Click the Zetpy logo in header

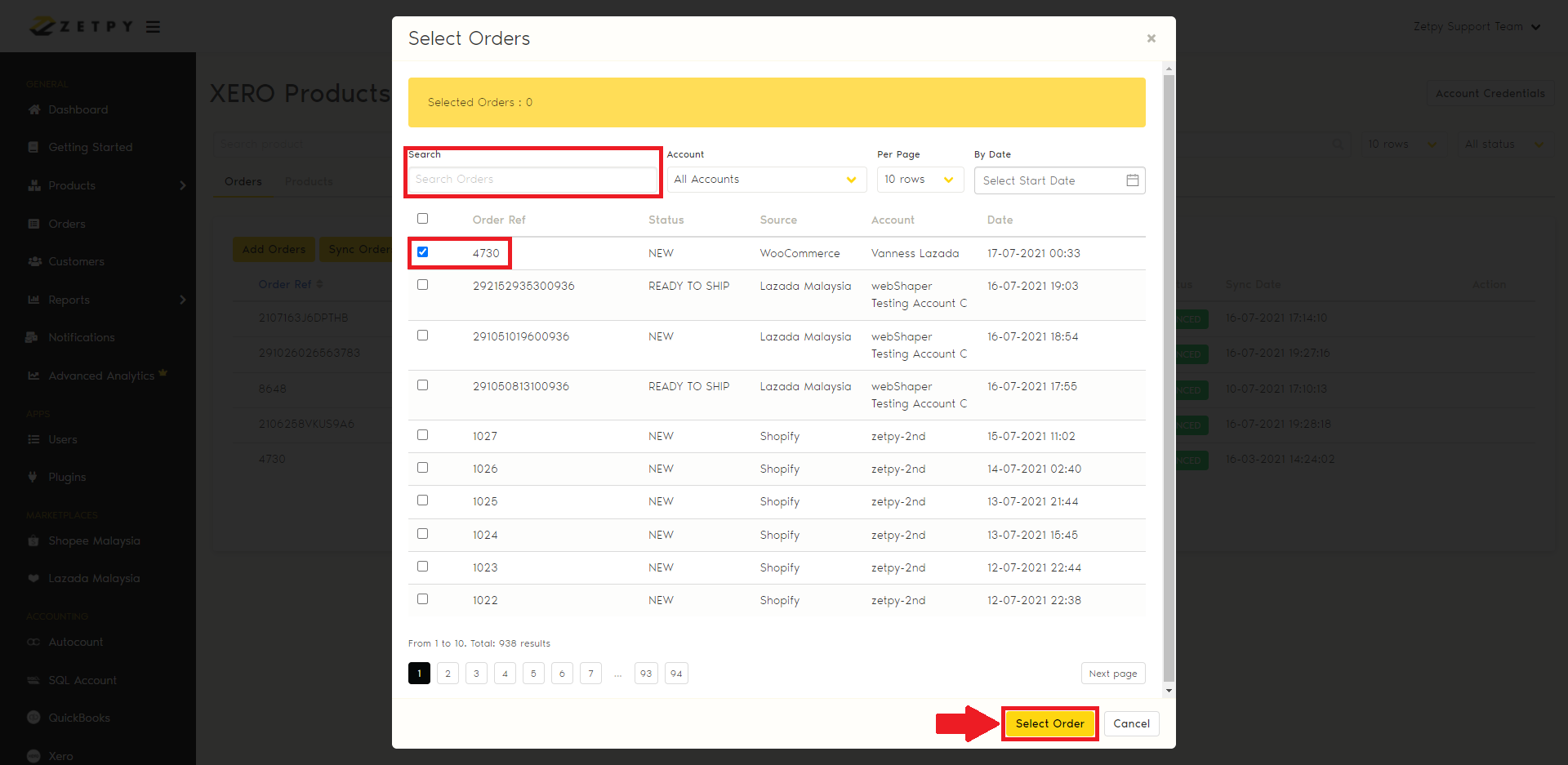point(80,26)
